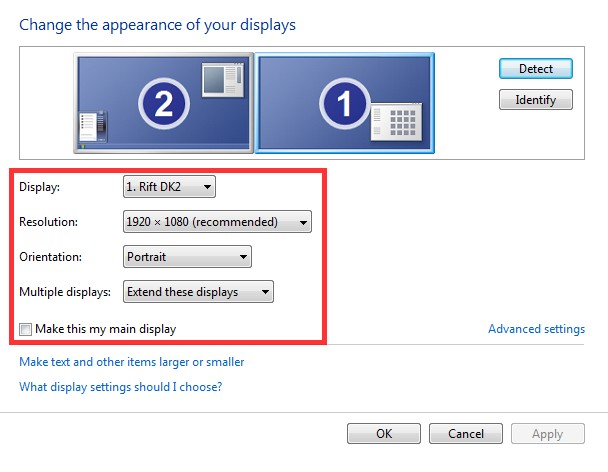The image size is (608, 472).
Task: Expand the Resolution dropdown
Action: [x=216, y=222]
